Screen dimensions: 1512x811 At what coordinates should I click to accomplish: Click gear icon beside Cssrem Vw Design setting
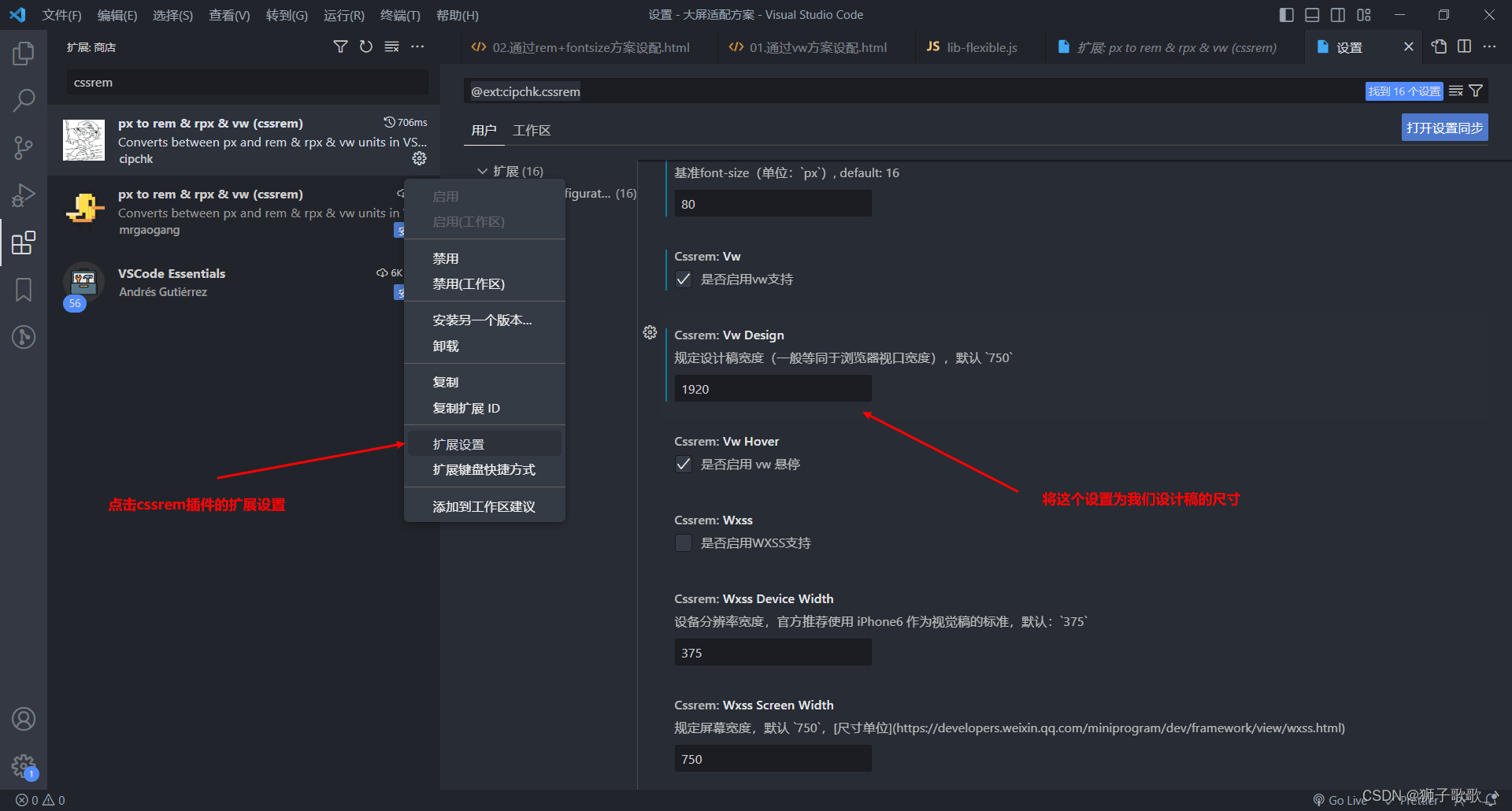[650, 332]
